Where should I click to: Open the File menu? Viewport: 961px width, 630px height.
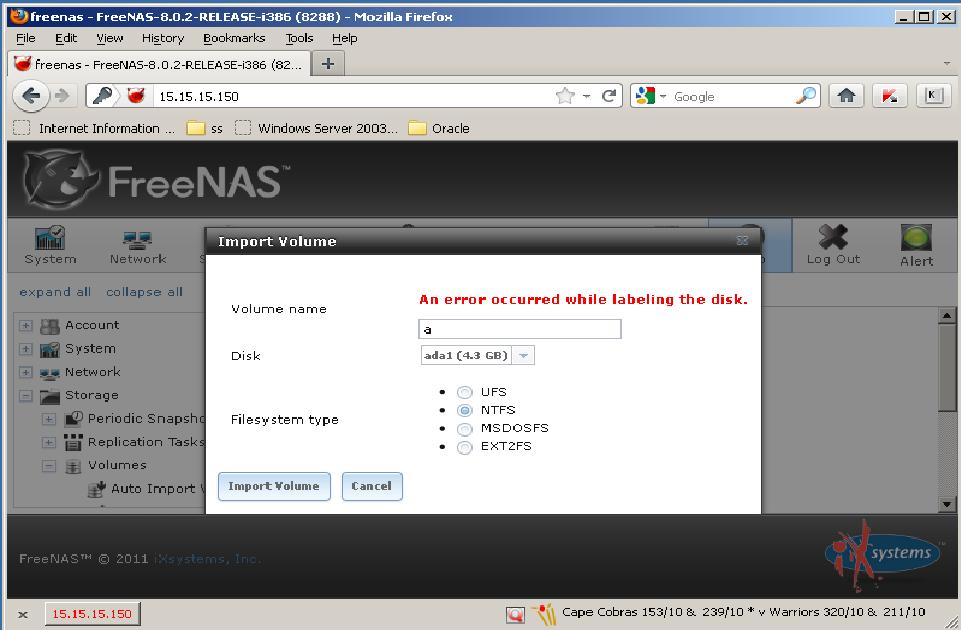point(25,38)
